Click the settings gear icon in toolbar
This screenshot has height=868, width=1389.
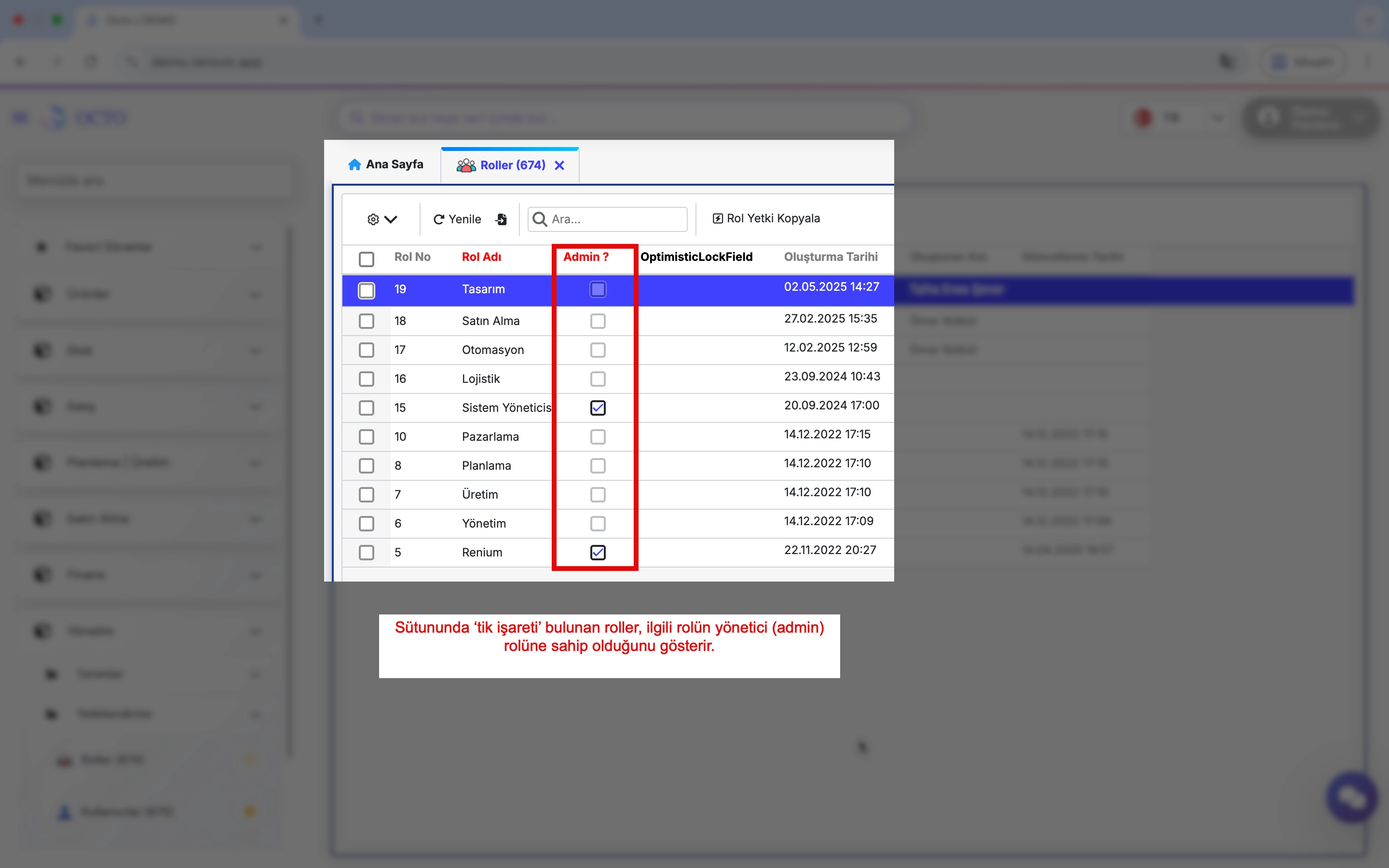click(373, 219)
